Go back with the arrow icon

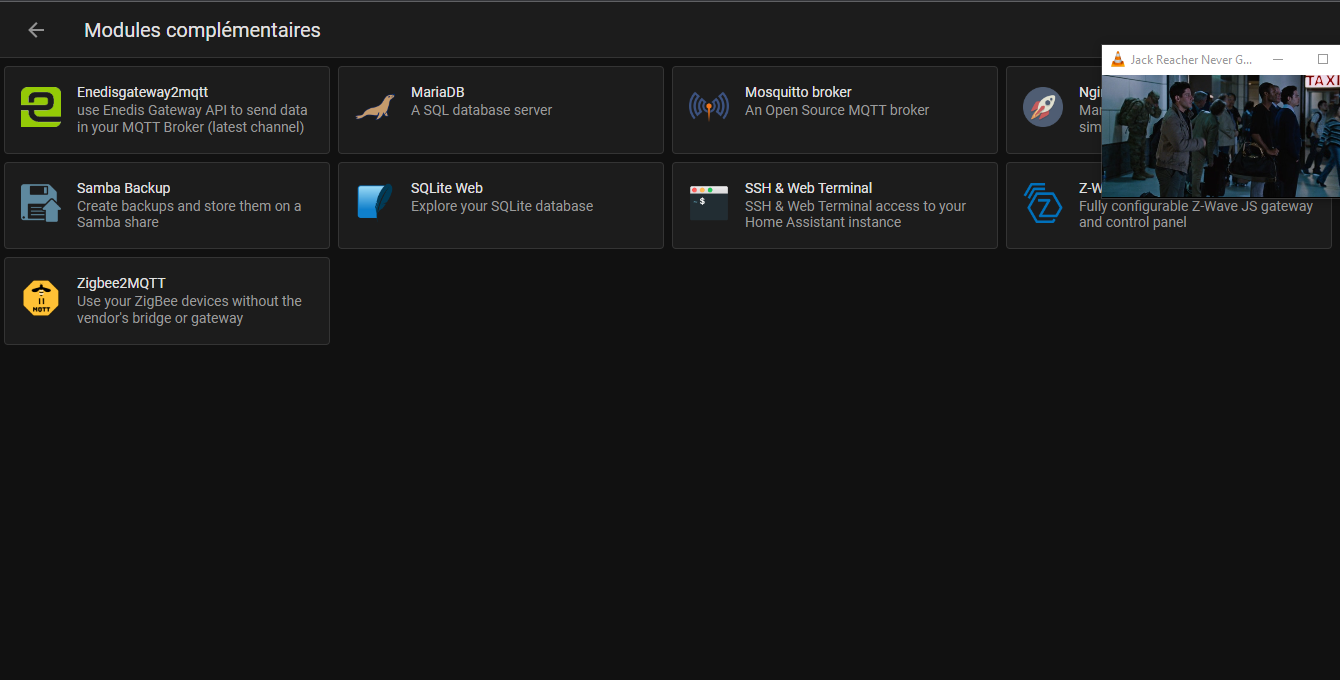pyautogui.click(x=36, y=30)
